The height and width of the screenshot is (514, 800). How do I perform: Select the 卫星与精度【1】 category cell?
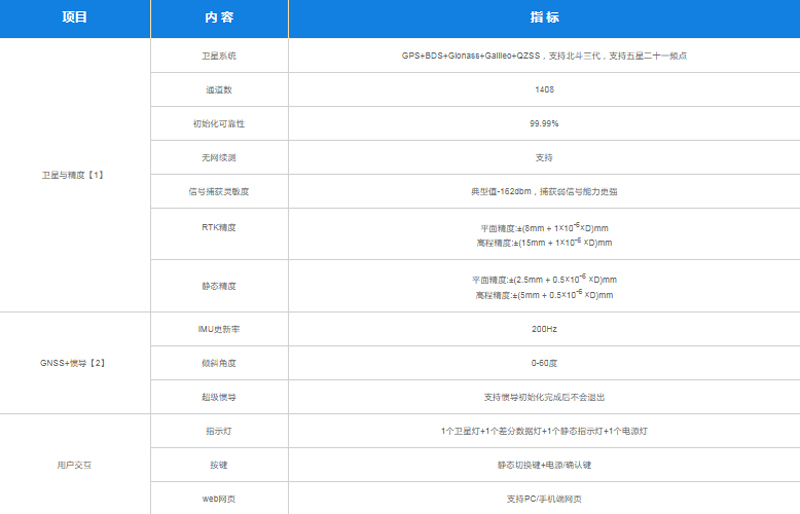coord(74,175)
